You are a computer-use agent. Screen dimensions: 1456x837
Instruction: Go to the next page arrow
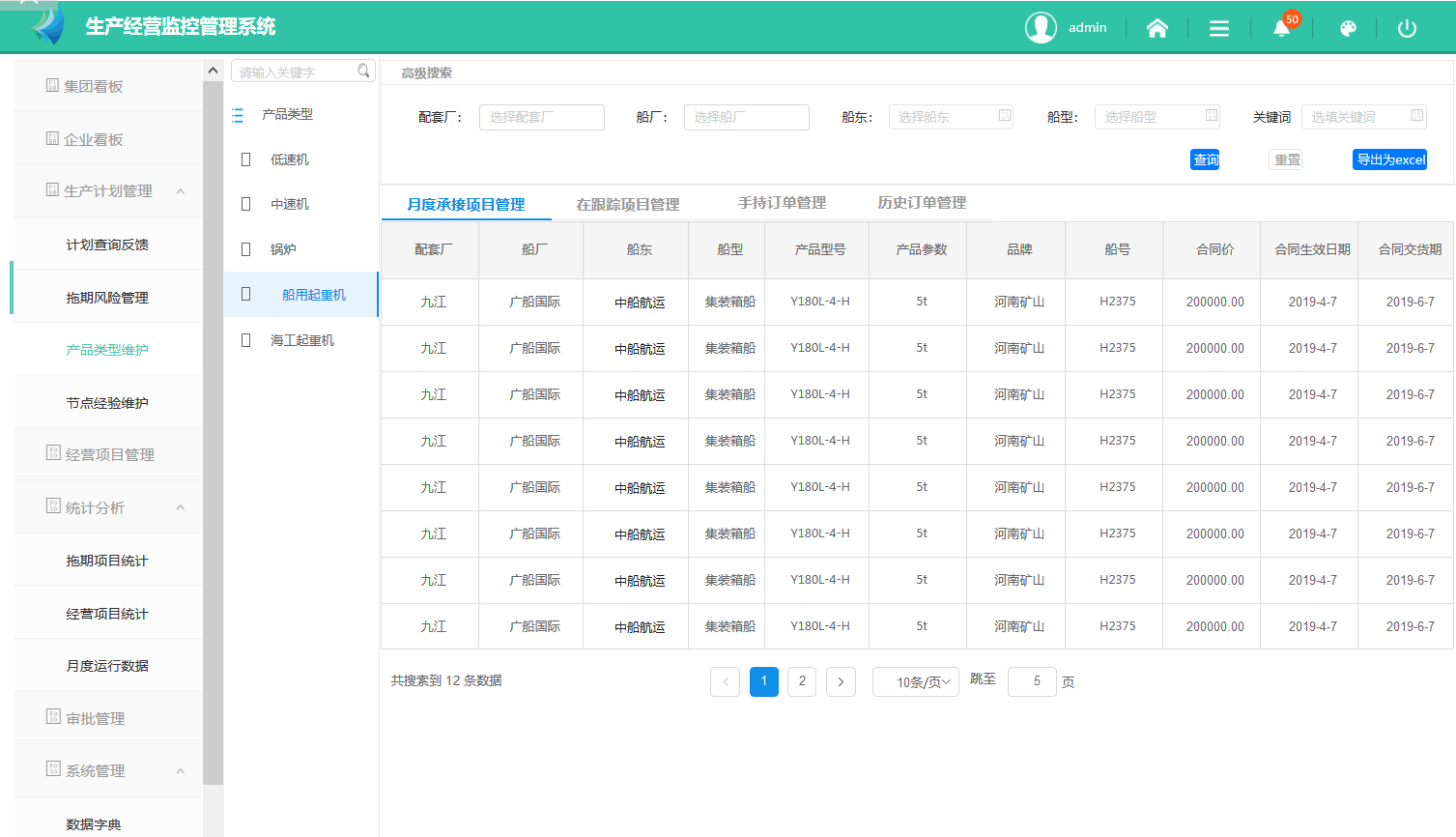coord(841,681)
